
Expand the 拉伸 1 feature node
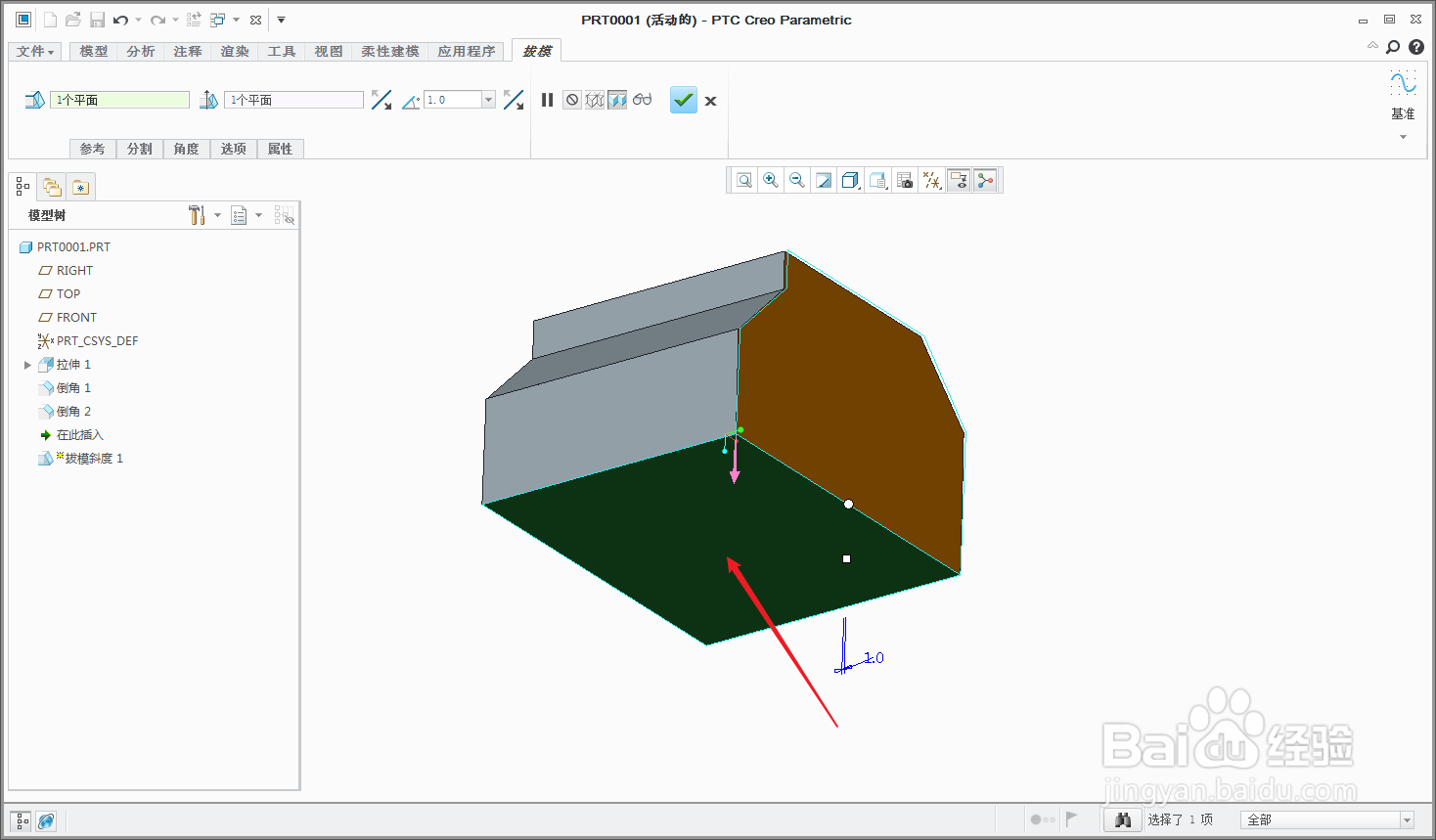coord(27,365)
